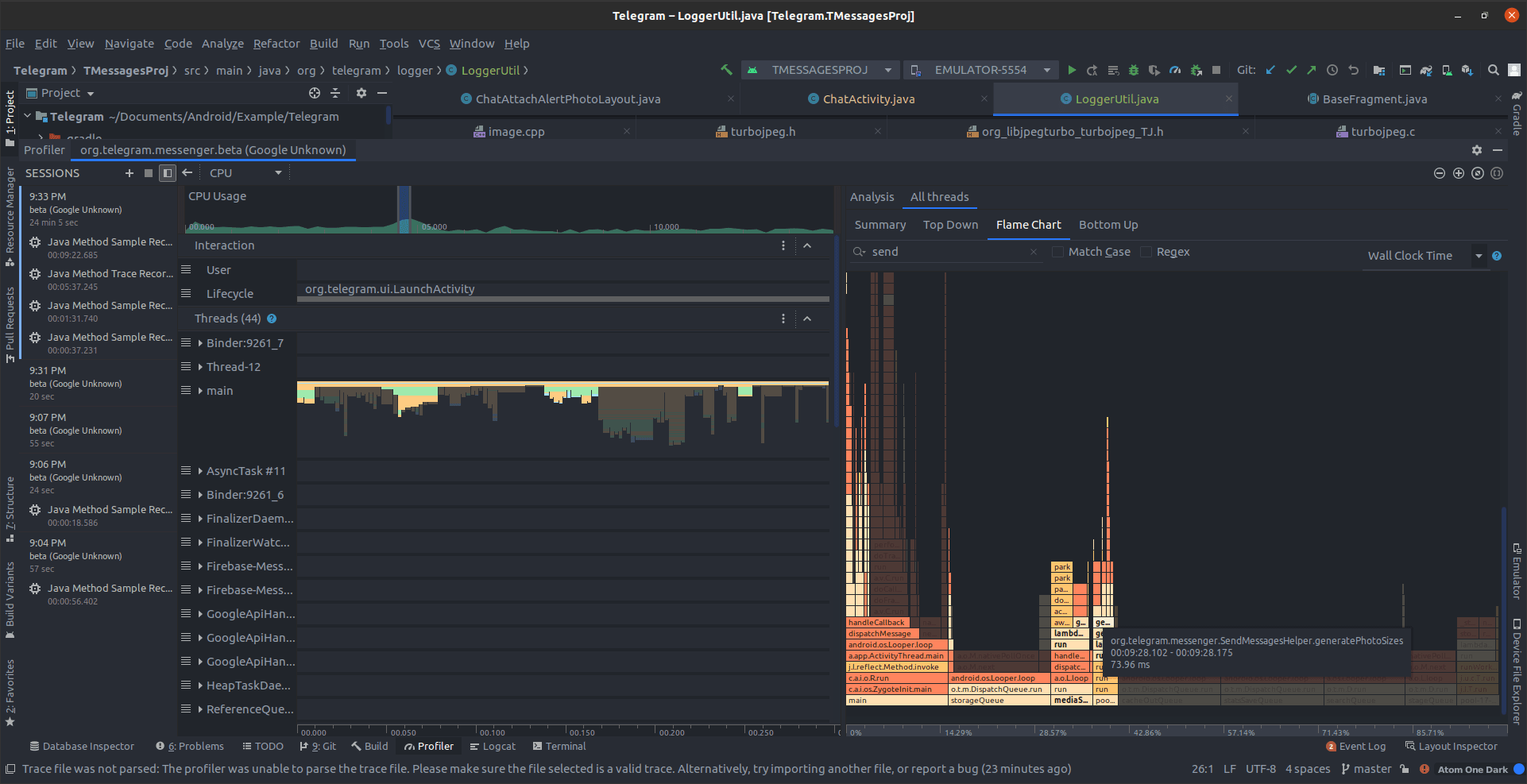This screenshot has height=784, width=1527.
Task: Enable Regex search filtering
Action: click(1146, 252)
